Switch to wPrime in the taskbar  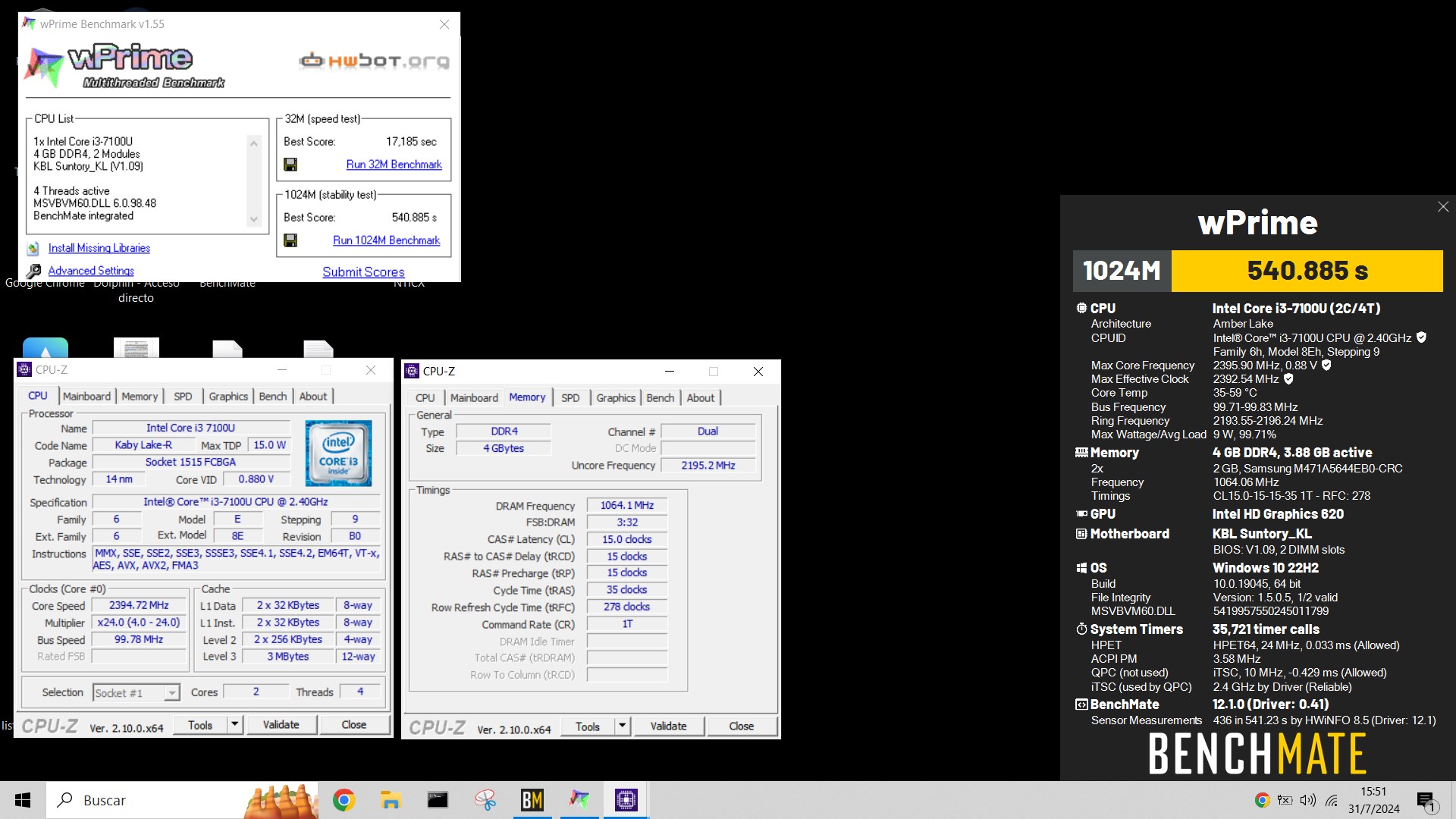579,800
